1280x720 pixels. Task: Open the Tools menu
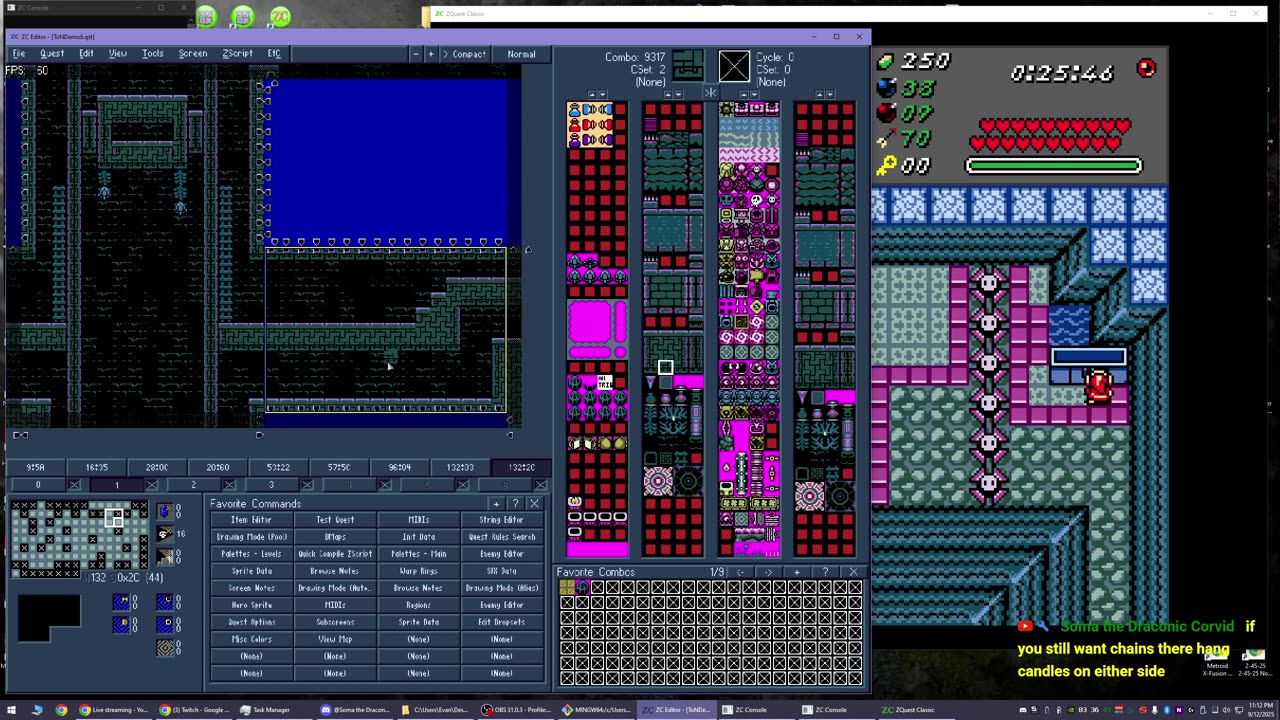153,54
